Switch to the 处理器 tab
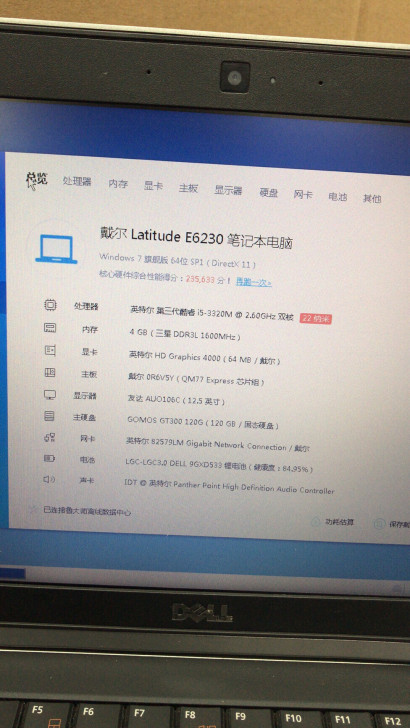Viewport: 410px width, 728px height. [x=77, y=182]
